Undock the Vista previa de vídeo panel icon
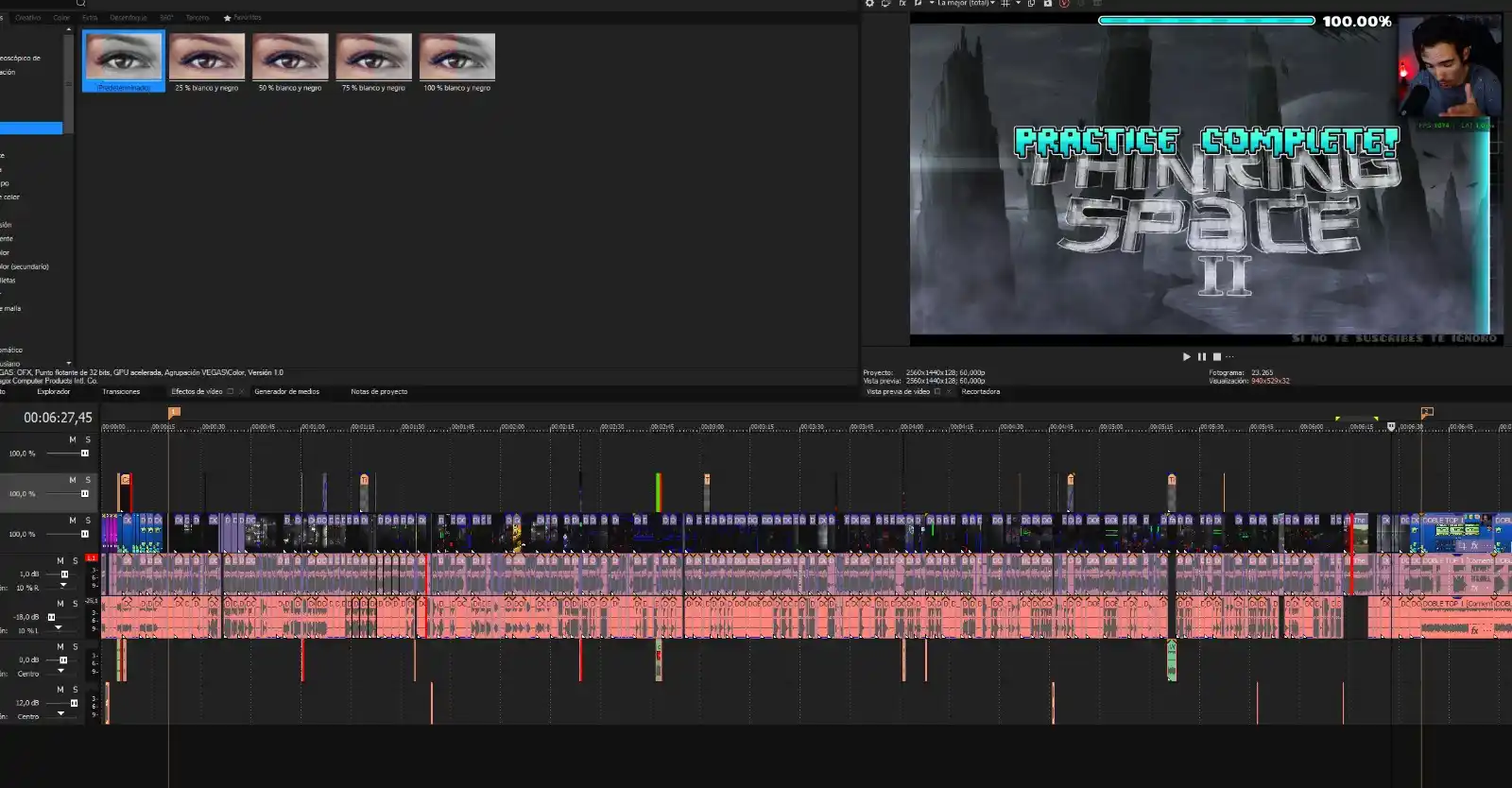 coord(937,391)
